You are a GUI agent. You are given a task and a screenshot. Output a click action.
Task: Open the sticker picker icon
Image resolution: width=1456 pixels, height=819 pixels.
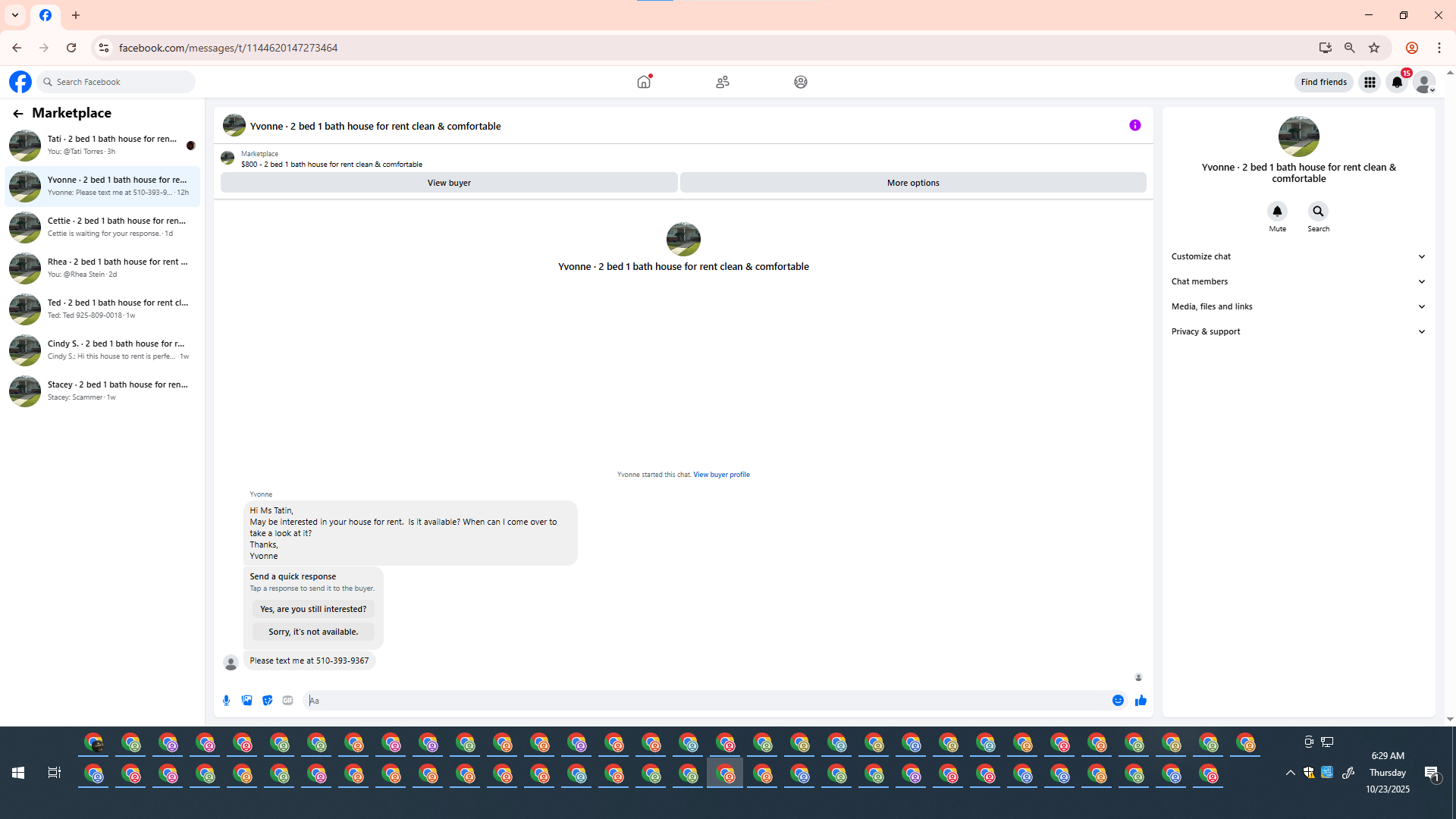[x=267, y=700]
